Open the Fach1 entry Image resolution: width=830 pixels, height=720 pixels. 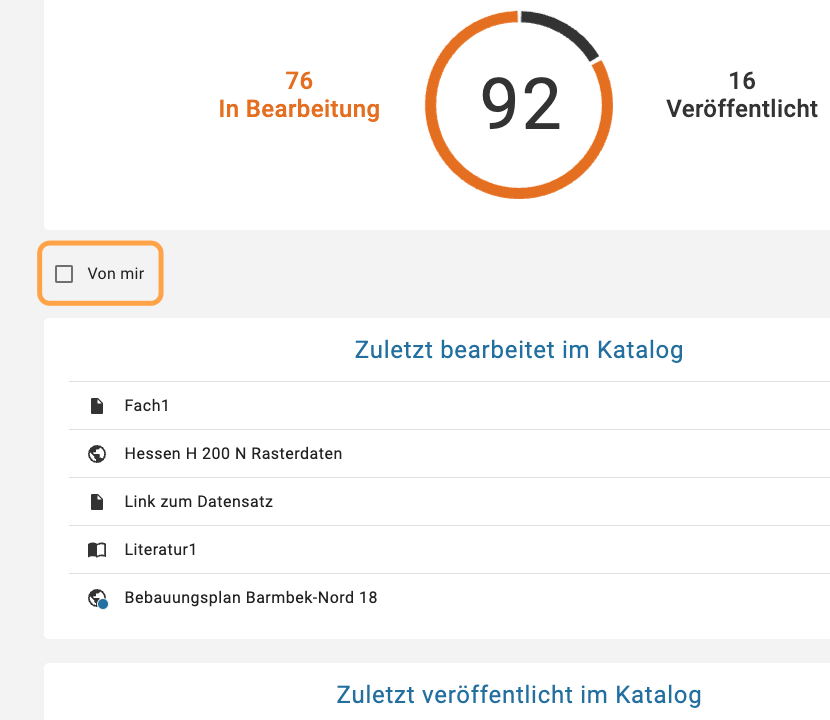point(147,406)
